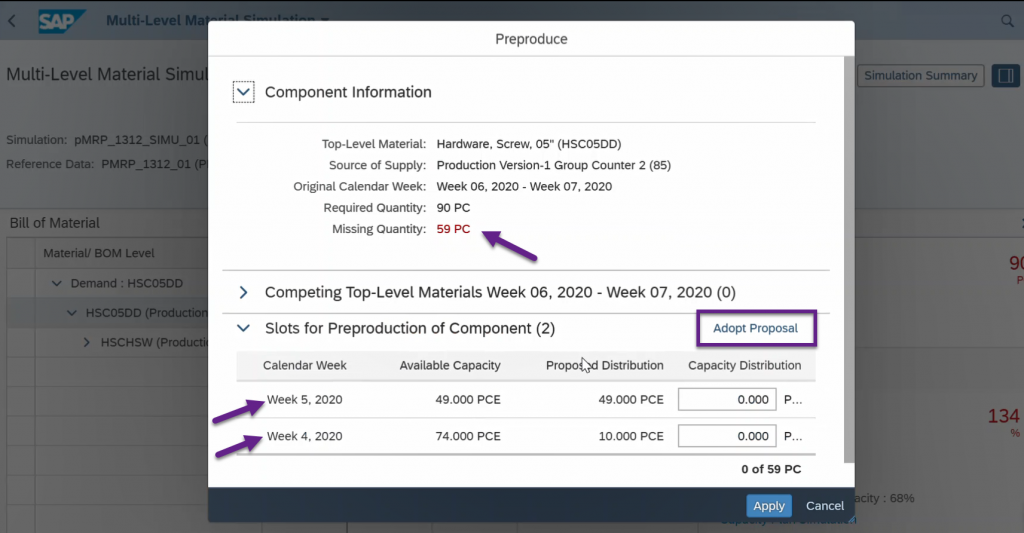Click the search magnifier icon

coord(1007,22)
